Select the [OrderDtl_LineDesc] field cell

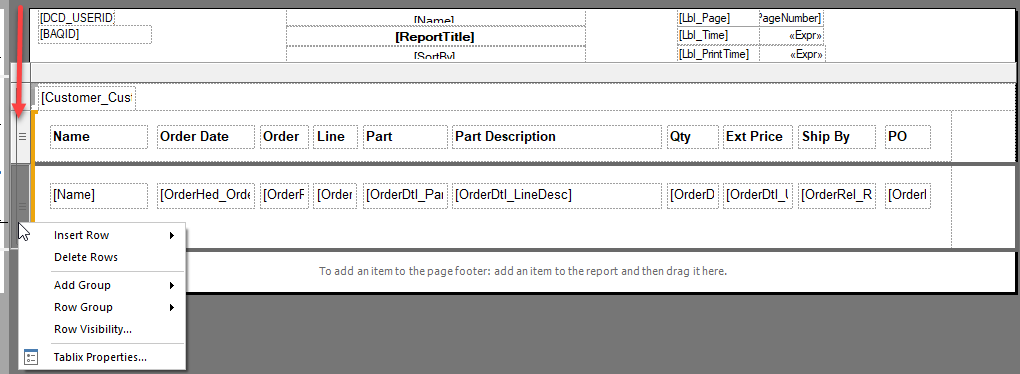pyautogui.click(x=557, y=195)
